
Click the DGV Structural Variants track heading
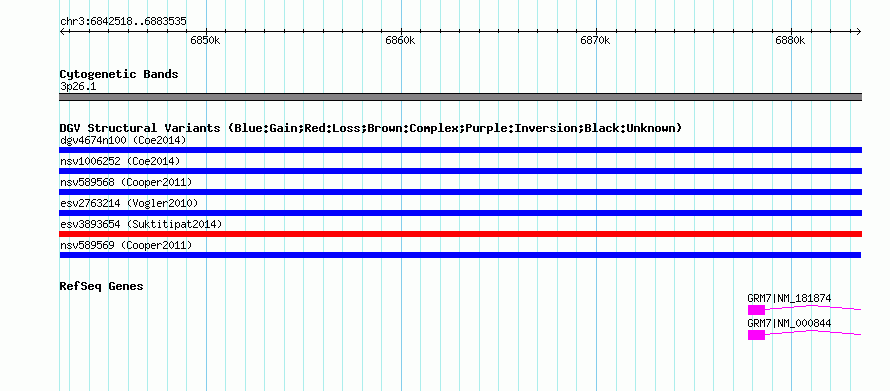(371, 128)
